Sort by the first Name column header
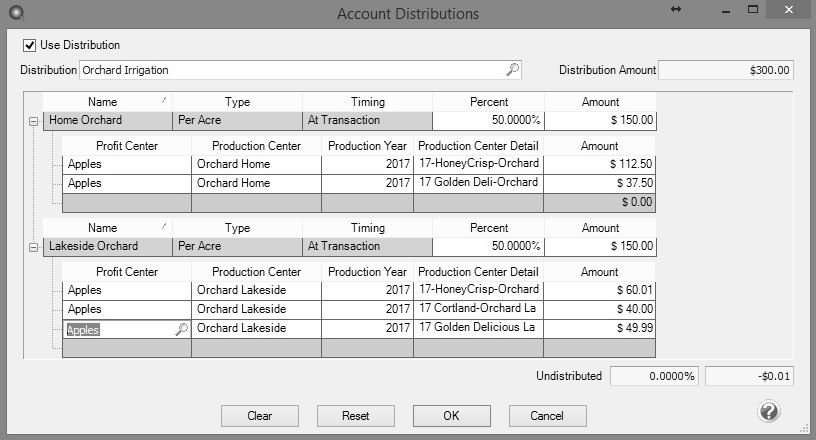This screenshot has width=816, height=440. [107, 102]
